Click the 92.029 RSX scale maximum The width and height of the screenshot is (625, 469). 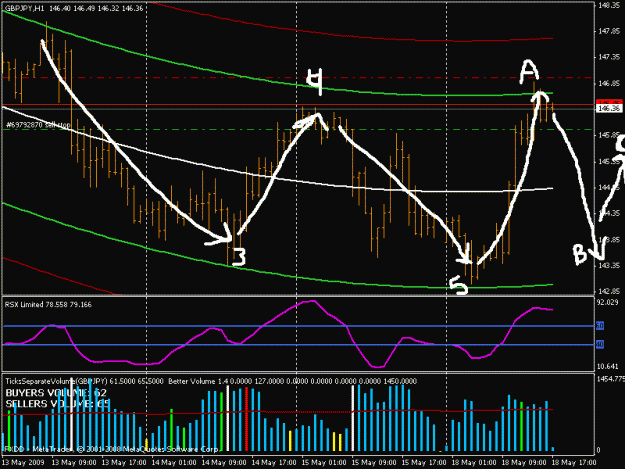pos(607,302)
